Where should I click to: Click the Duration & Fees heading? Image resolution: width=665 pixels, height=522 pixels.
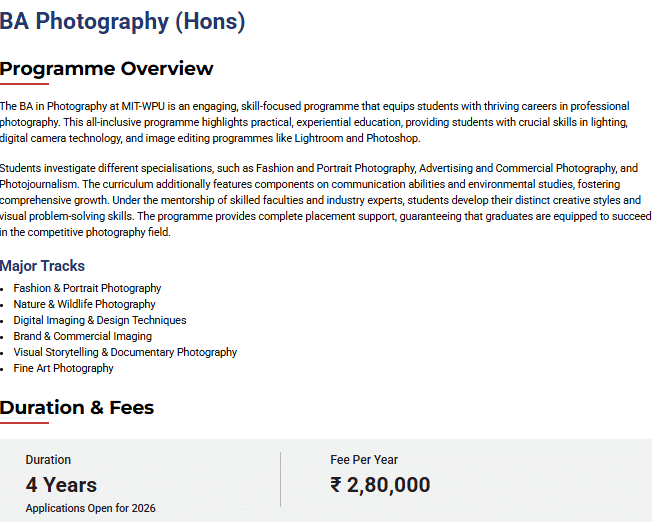pos(77,407)
